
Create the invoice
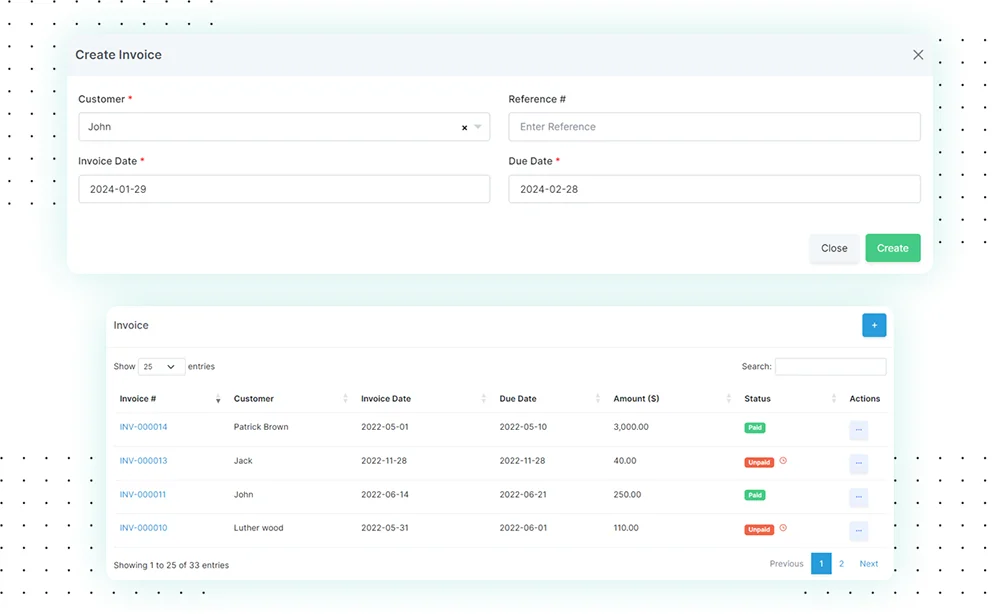pos(893,248)
